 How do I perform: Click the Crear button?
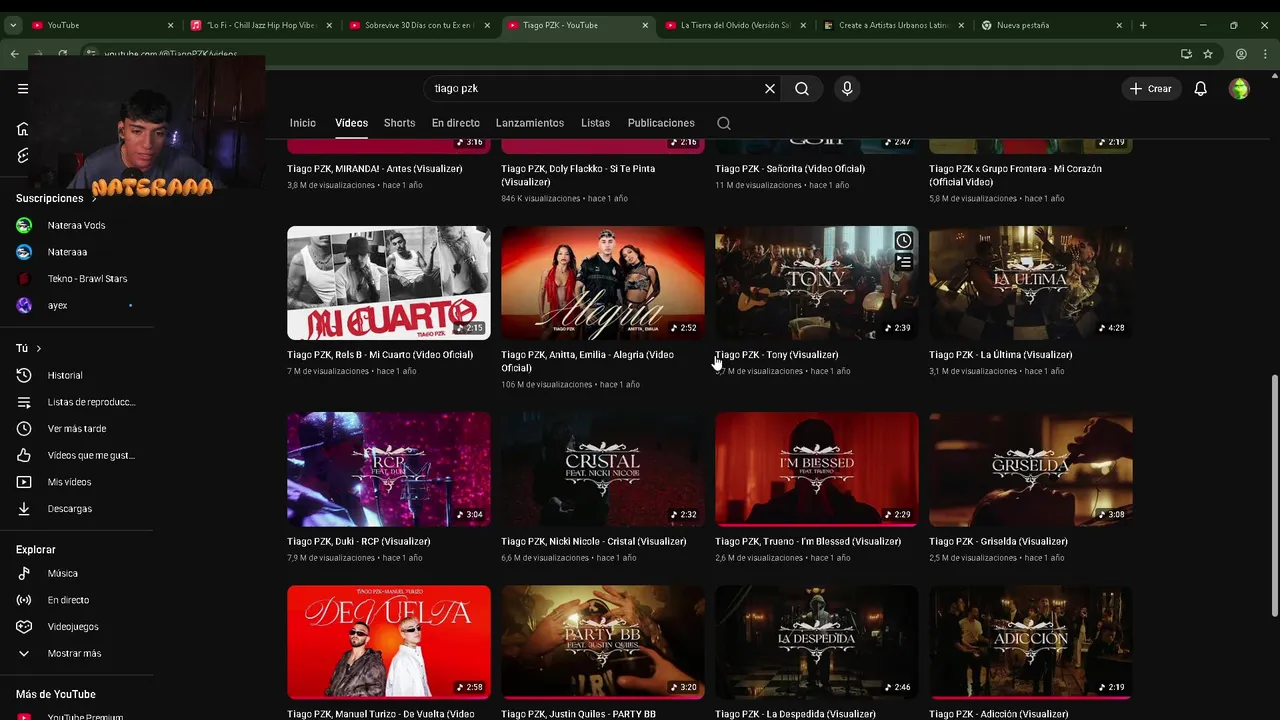[1151, 89]
